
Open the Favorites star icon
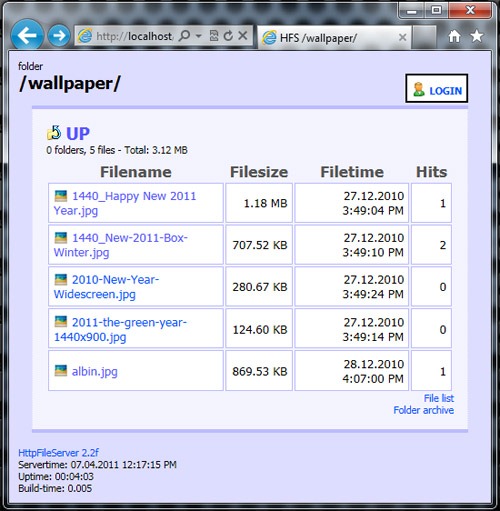tap(477, 36)
